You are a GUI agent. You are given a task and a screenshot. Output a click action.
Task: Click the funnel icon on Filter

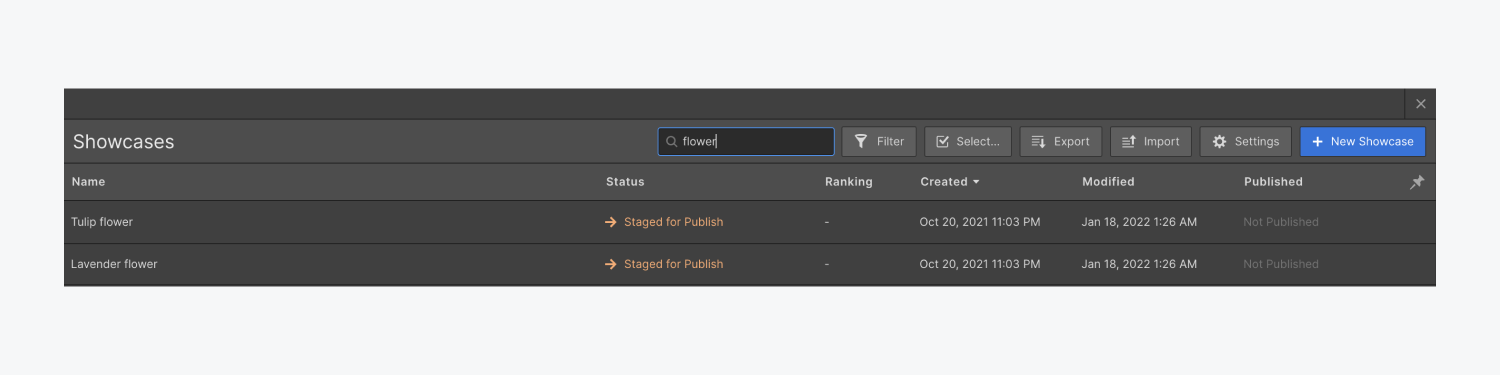pyautogui.click(x=861, y=142)
